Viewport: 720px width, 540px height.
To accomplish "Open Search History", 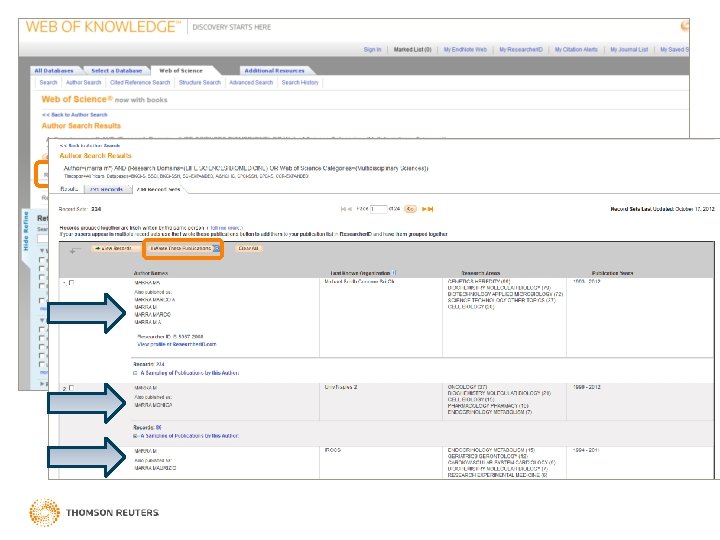I will [300, 83].
